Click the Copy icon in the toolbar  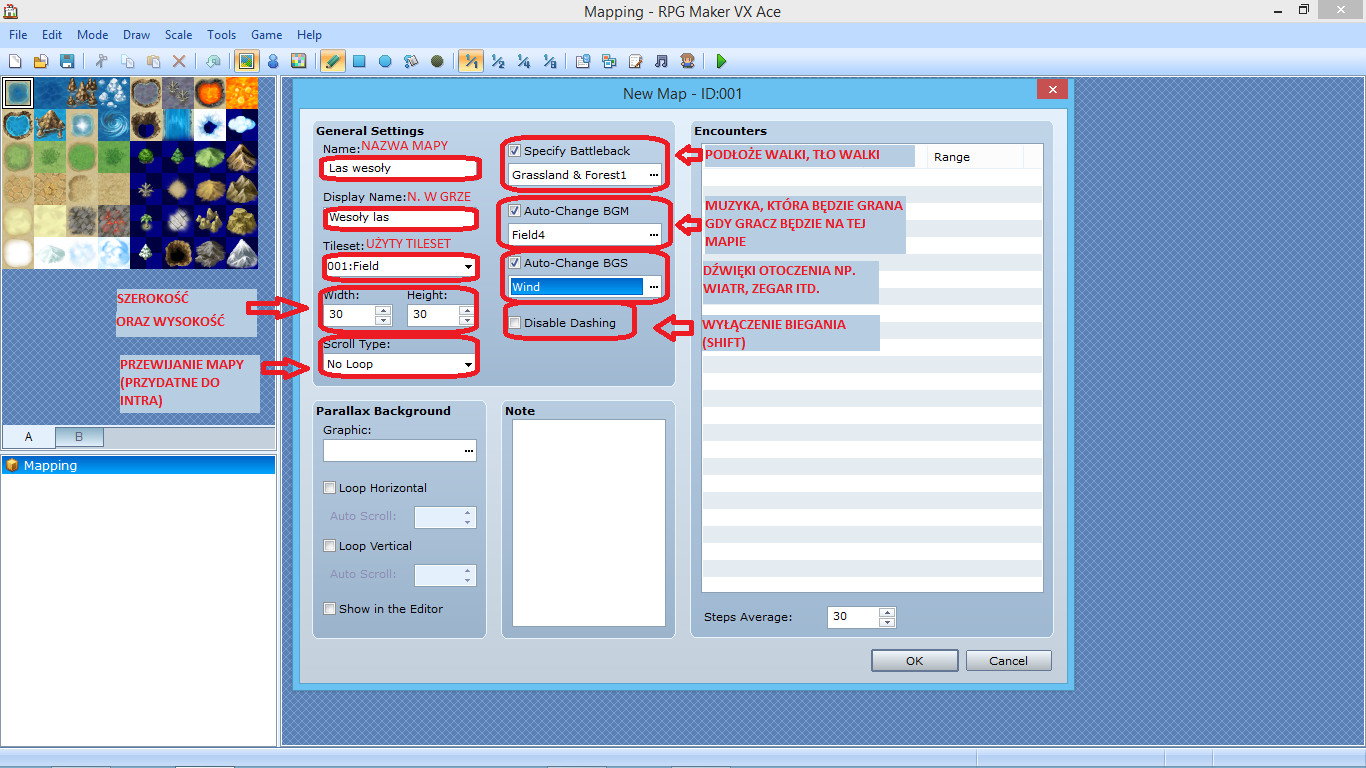(127, 61)
